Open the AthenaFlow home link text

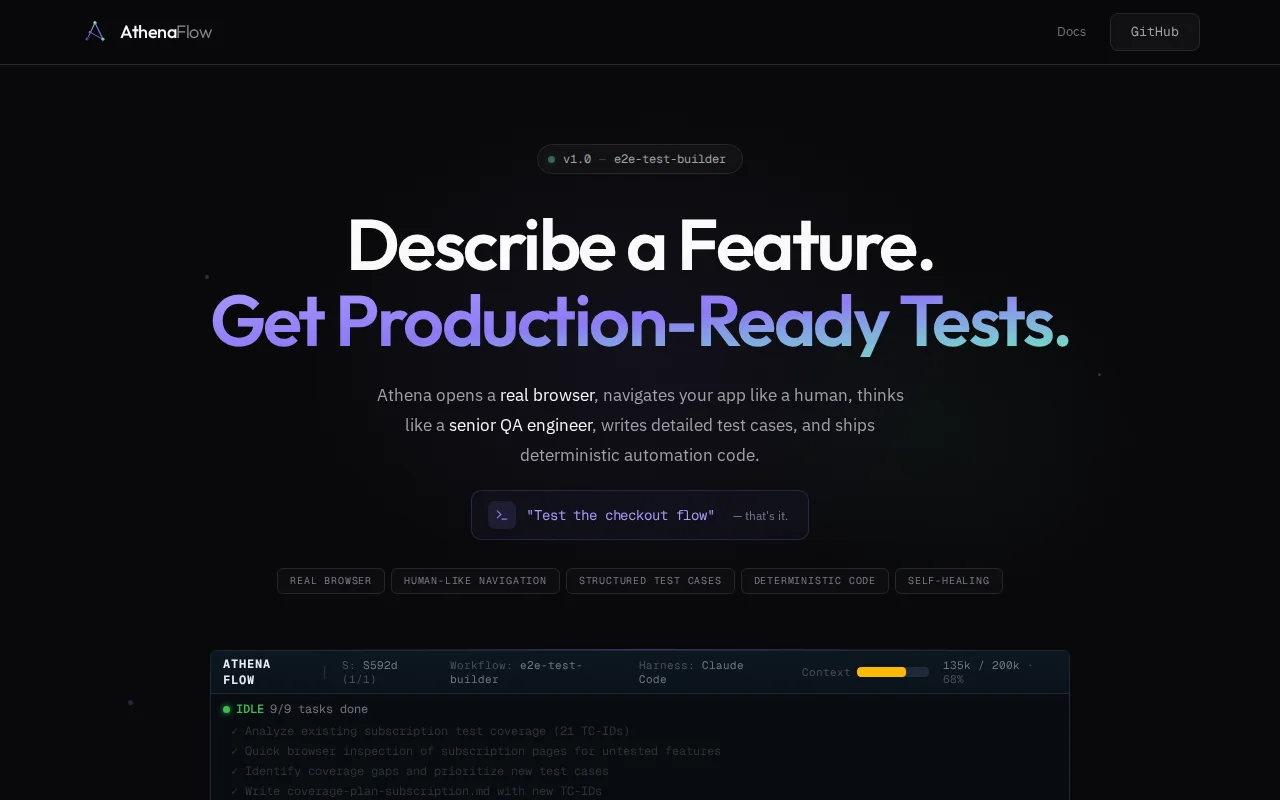coord(166,32)
